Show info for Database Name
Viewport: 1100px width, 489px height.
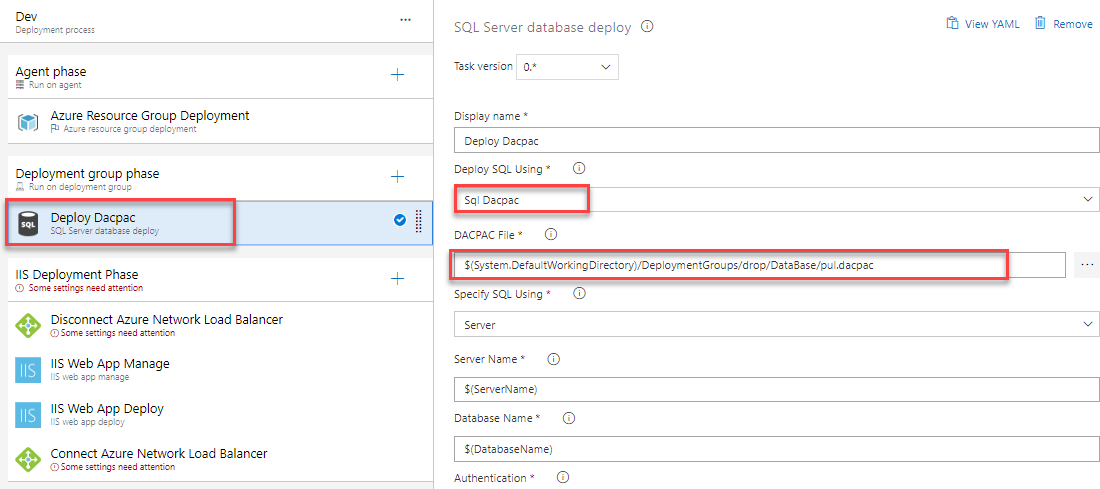click(569, 418)
